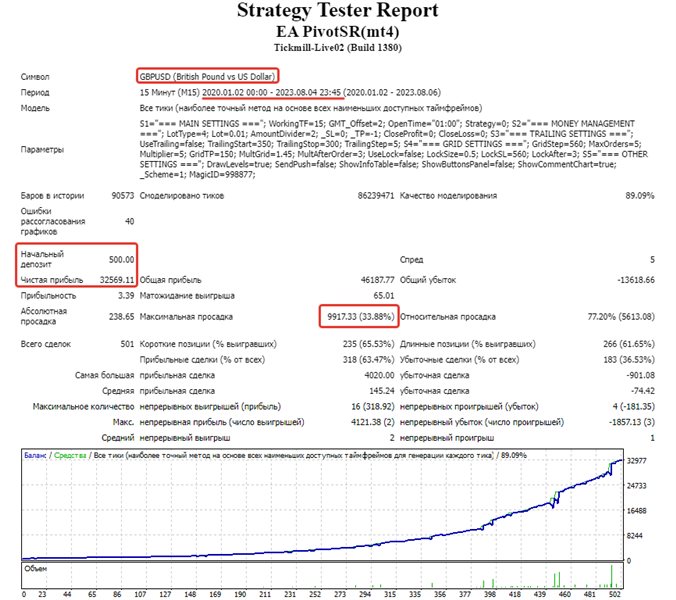Image resolution: width=676 pixels, height=600 pixels.
Task: Click 'Качество моделирования' label
Action: tap(448, 196)
